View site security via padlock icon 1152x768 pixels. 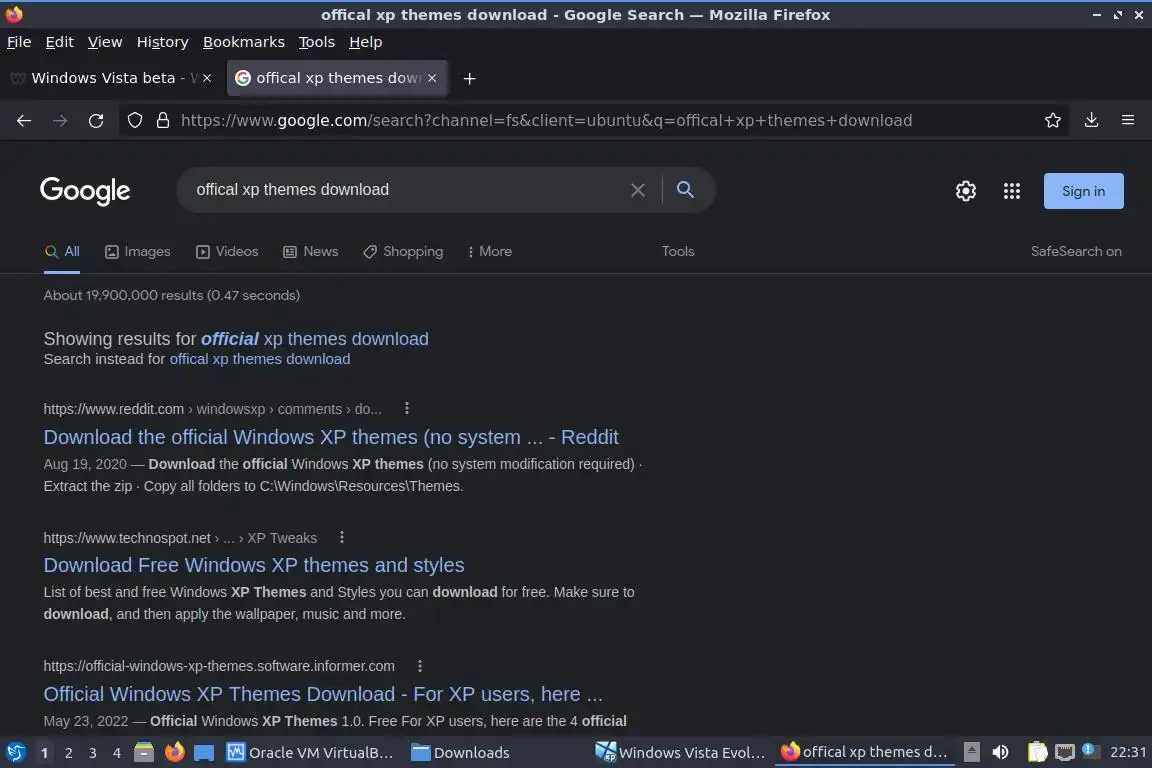click(163, 121)
